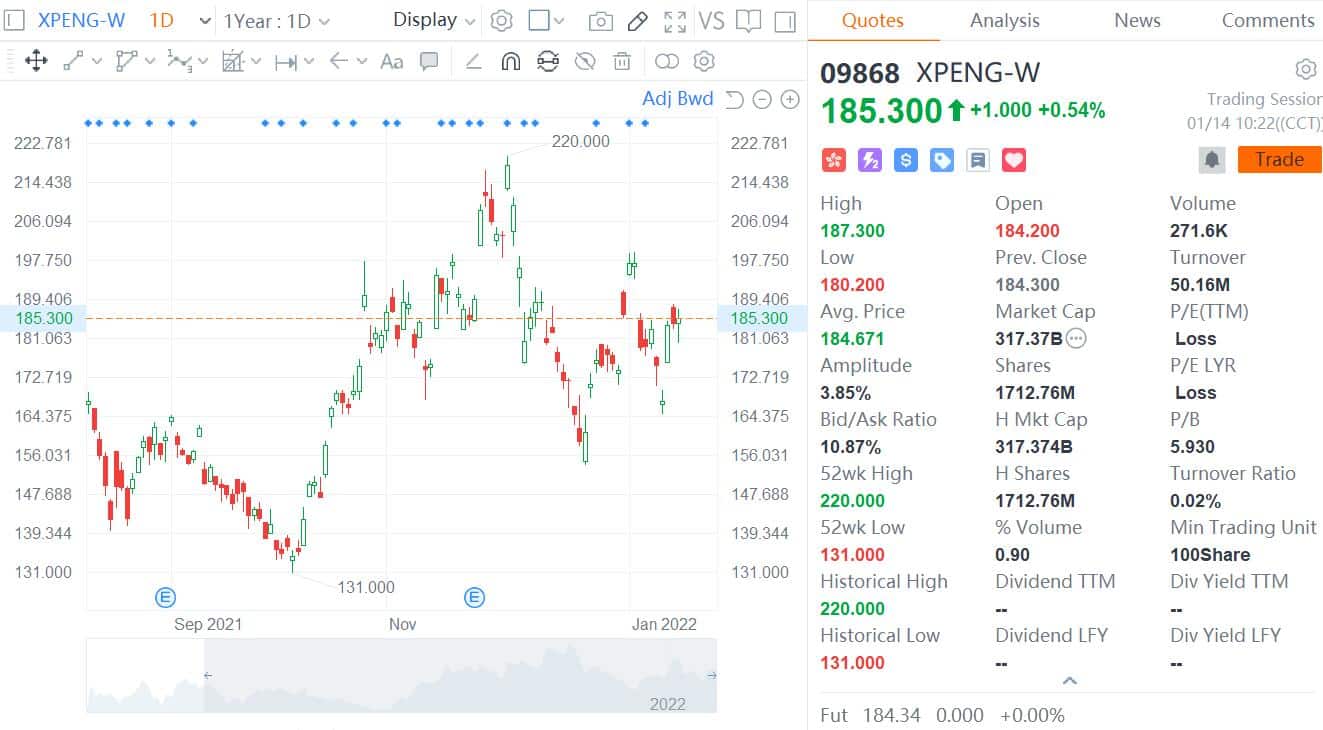Open the News tab
This screenshot has height=730, width=1323.
(1136, 19)
